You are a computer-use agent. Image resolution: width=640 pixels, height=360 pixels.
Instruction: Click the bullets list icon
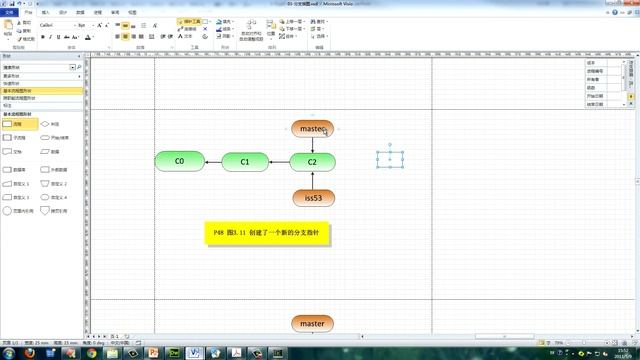(143, 26)
